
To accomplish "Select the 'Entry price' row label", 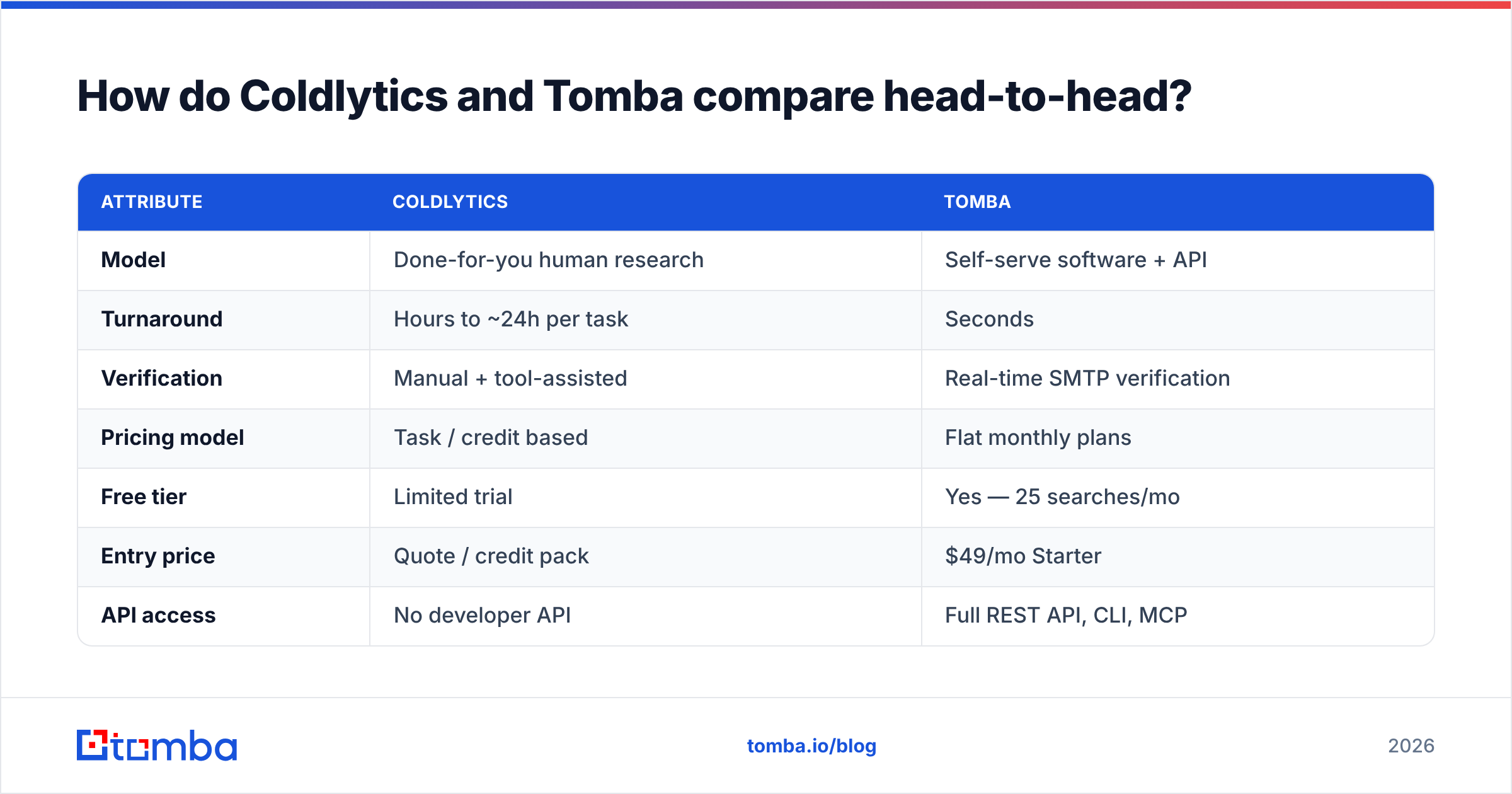I will click(158, 556).
